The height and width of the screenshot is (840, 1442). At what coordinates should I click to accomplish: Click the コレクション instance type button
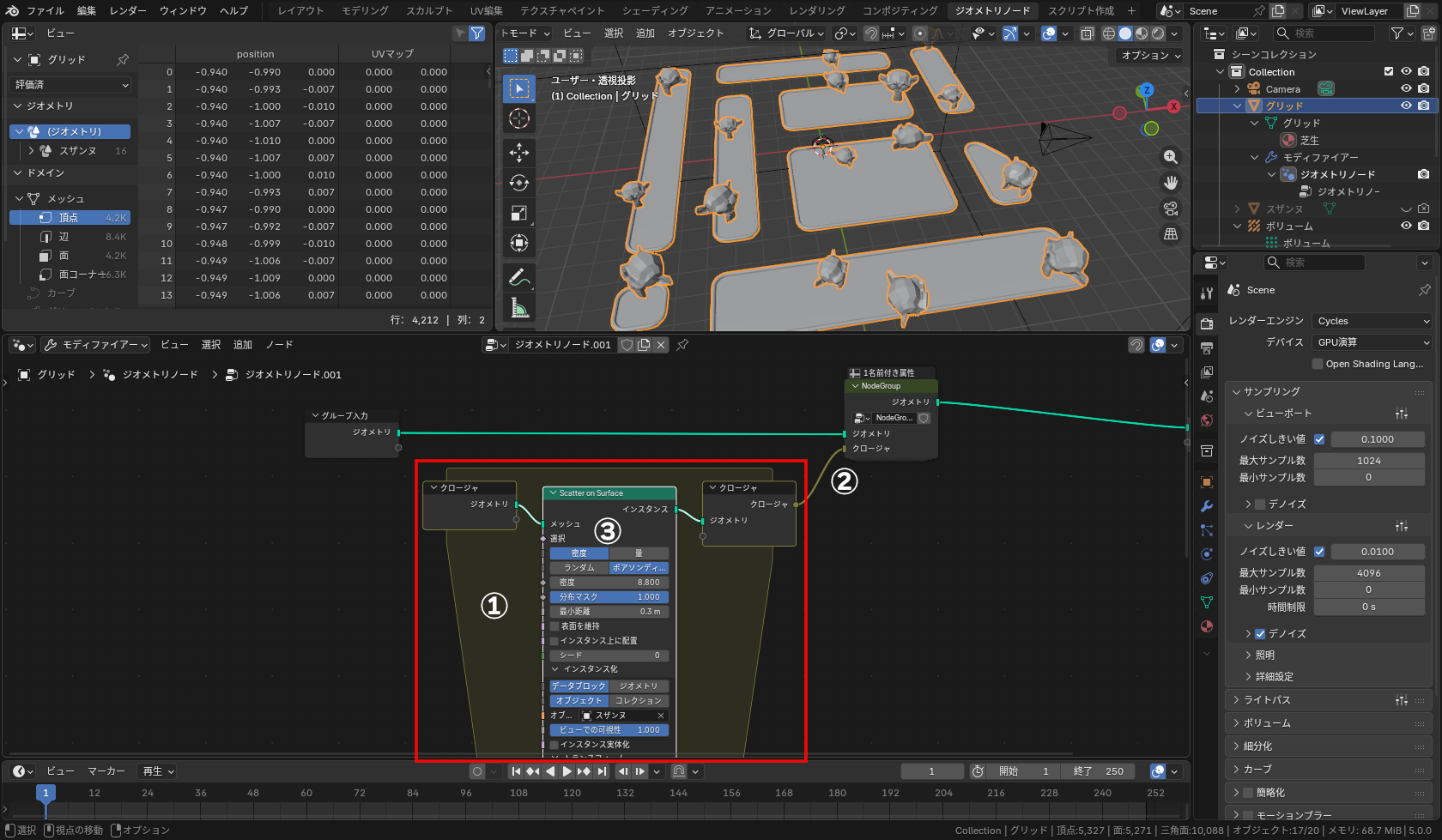pyautogui.click(x=639, y=701)
